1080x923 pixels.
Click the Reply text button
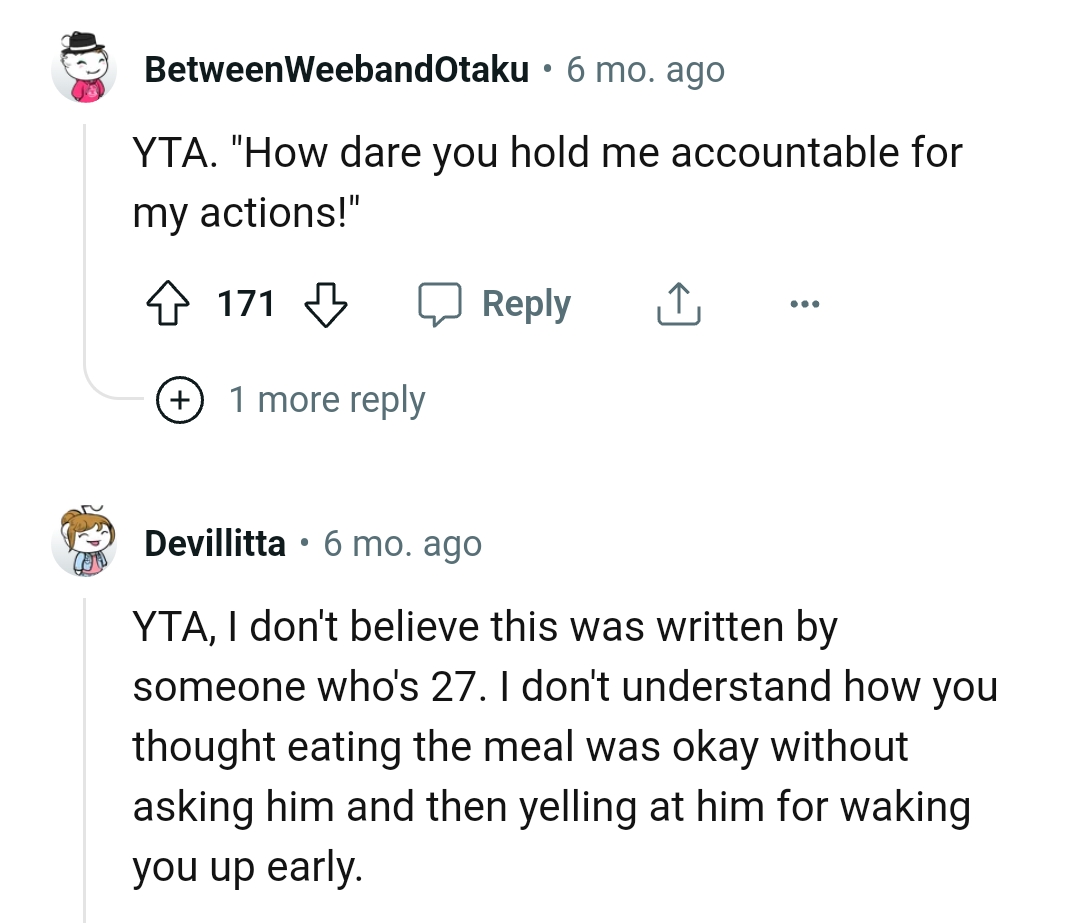(526, 304)
